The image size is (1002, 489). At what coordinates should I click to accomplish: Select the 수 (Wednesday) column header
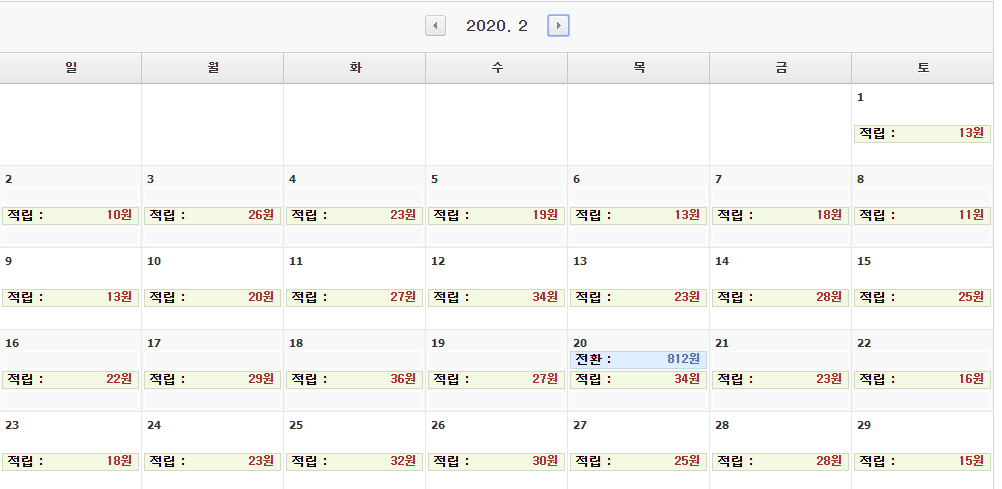[x=497, y=68]
